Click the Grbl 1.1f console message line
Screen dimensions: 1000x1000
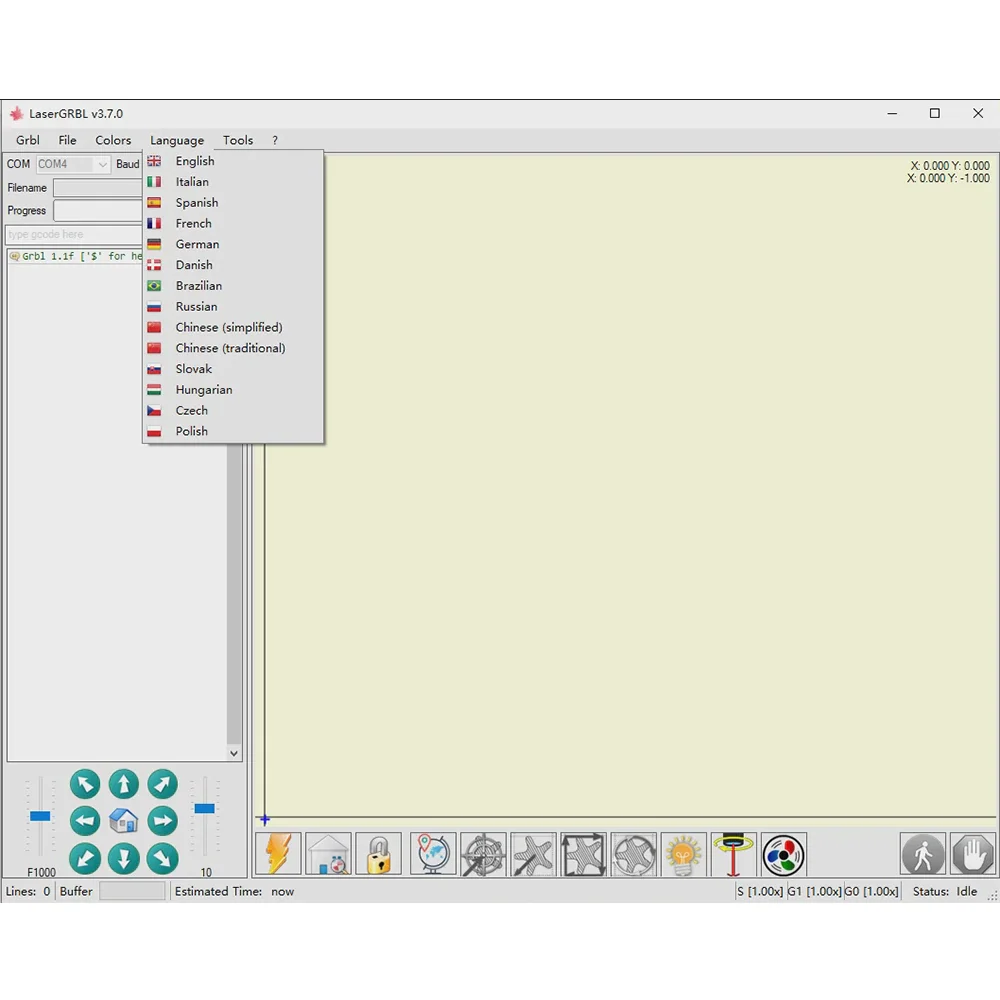pos(77,256)
